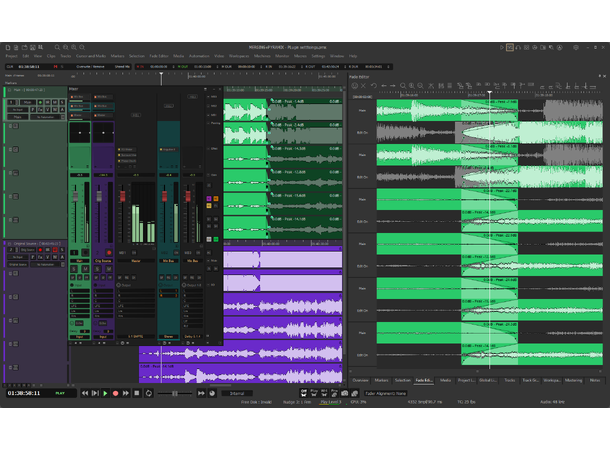Click the four-square grid icon at top right

[526, 47]
